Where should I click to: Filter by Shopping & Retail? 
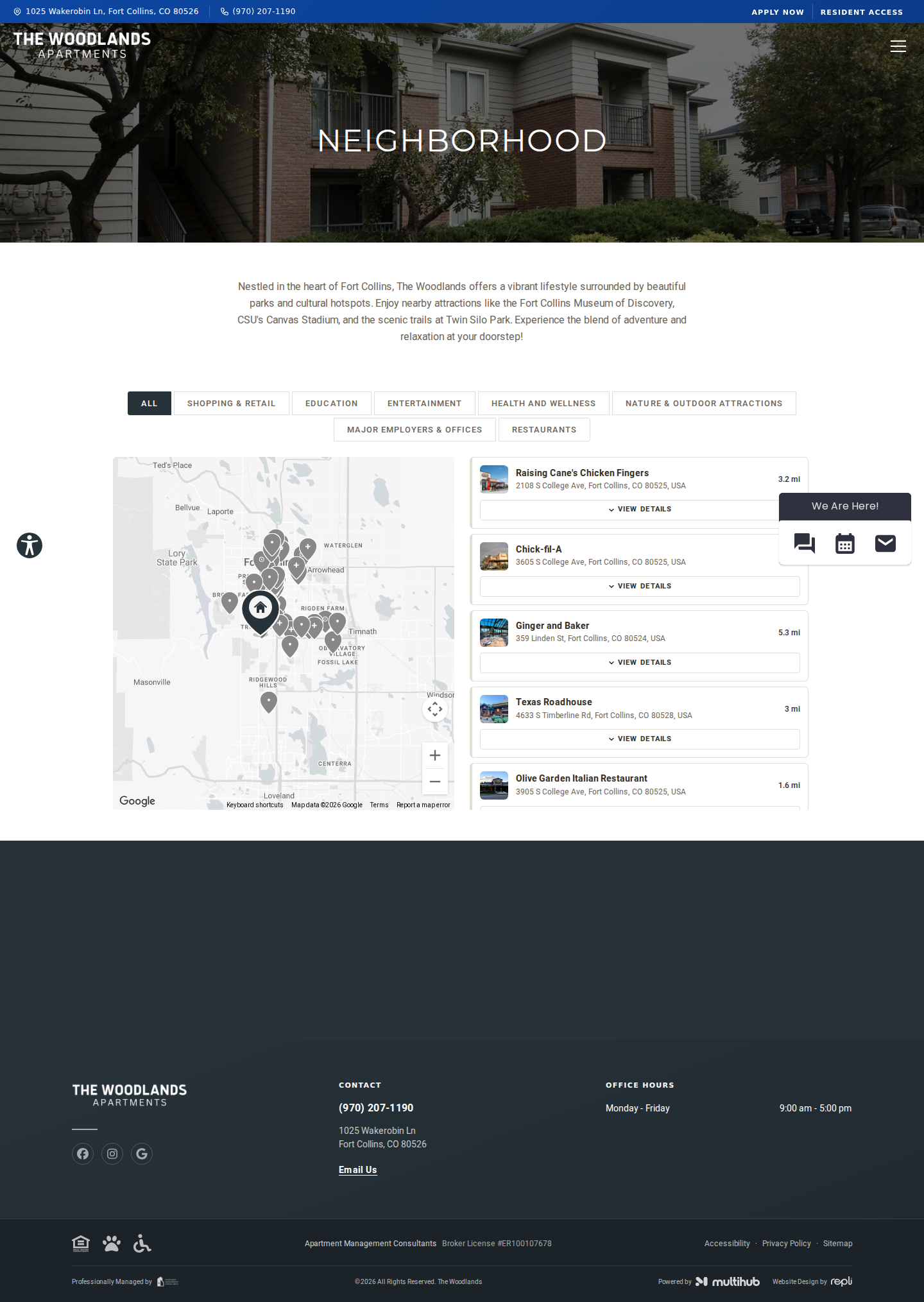[x=232, y=404]
